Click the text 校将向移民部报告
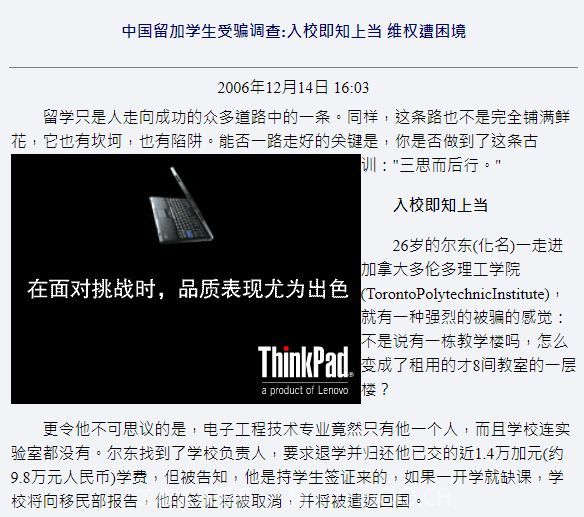This screenshot has height=517, width=584. pyautogui.click(x=74, y=501)
